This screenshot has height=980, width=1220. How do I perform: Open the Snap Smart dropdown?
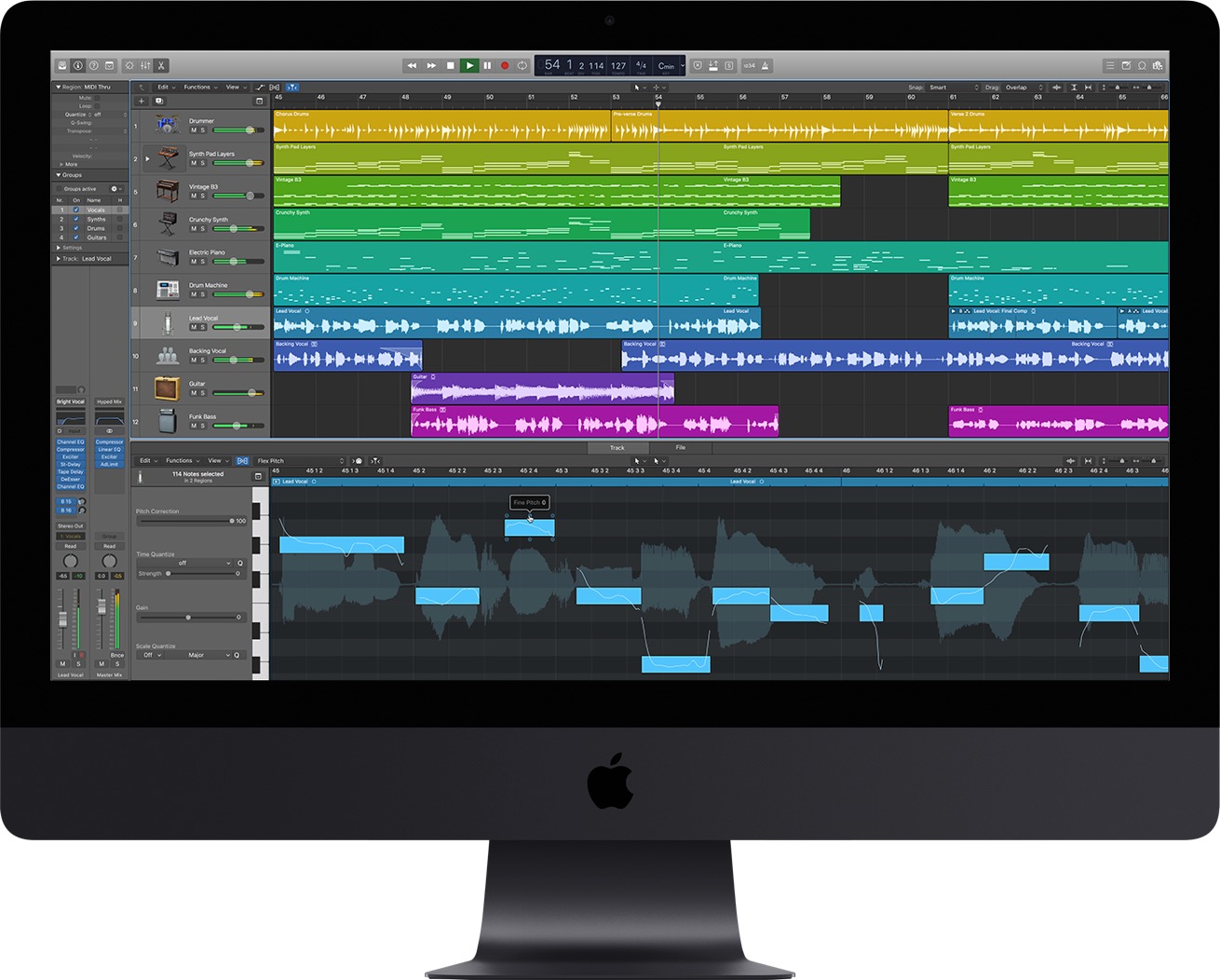[954, 88]
